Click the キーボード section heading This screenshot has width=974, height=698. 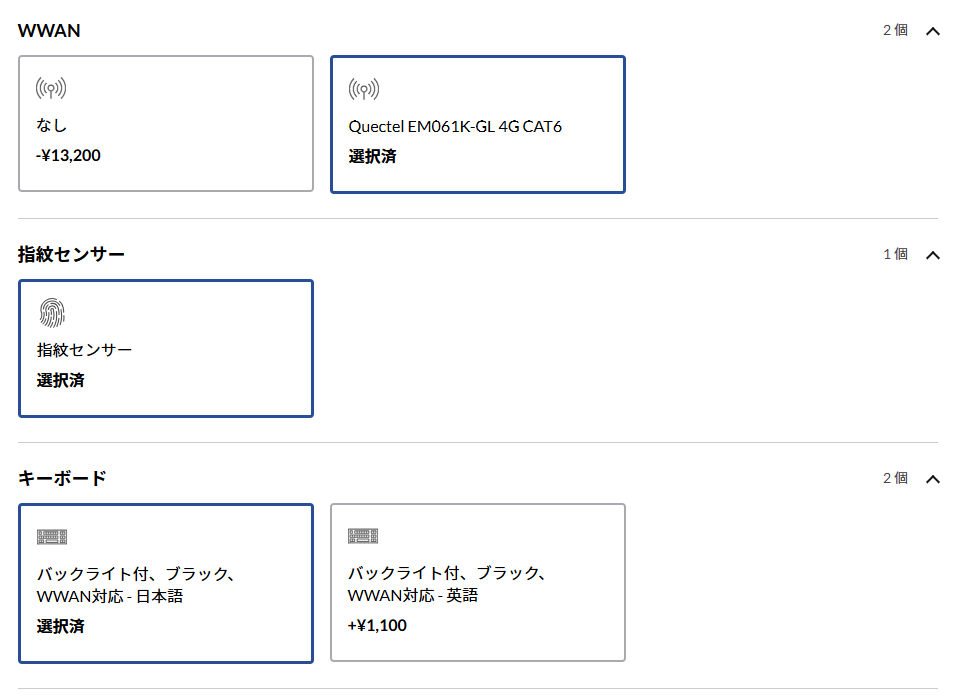[x=62, y=478]
